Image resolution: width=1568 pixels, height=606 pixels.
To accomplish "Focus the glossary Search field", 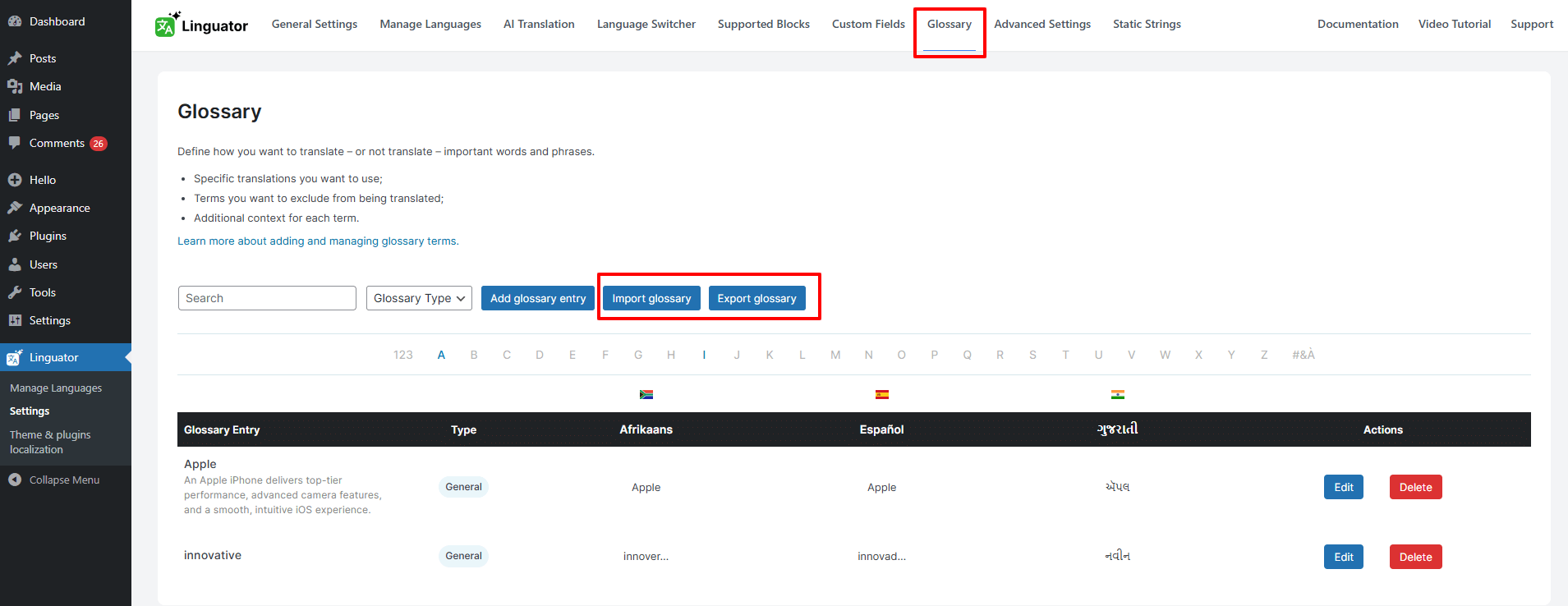I will 267,298.
